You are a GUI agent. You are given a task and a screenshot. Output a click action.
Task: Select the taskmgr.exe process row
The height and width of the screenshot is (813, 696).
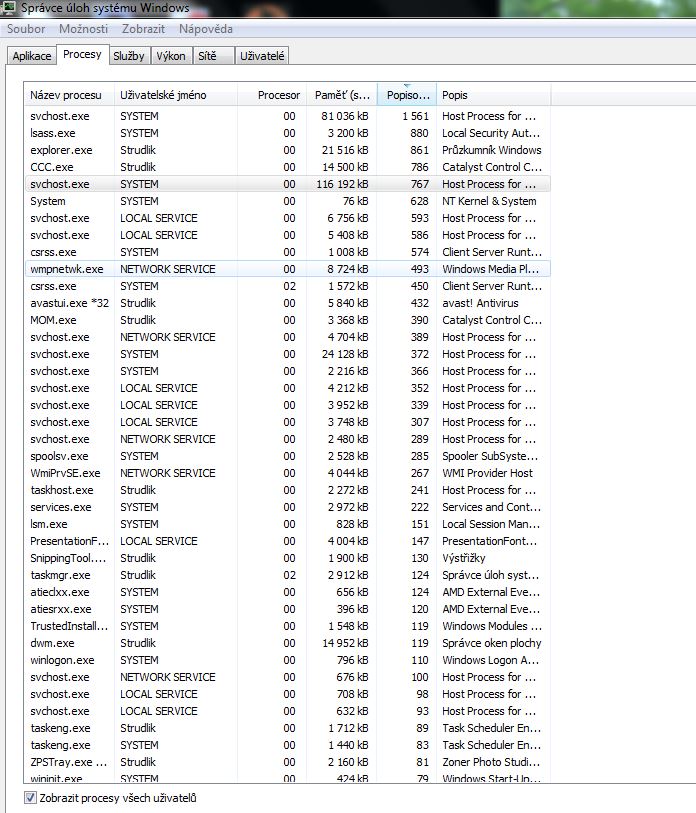point(287,575)
